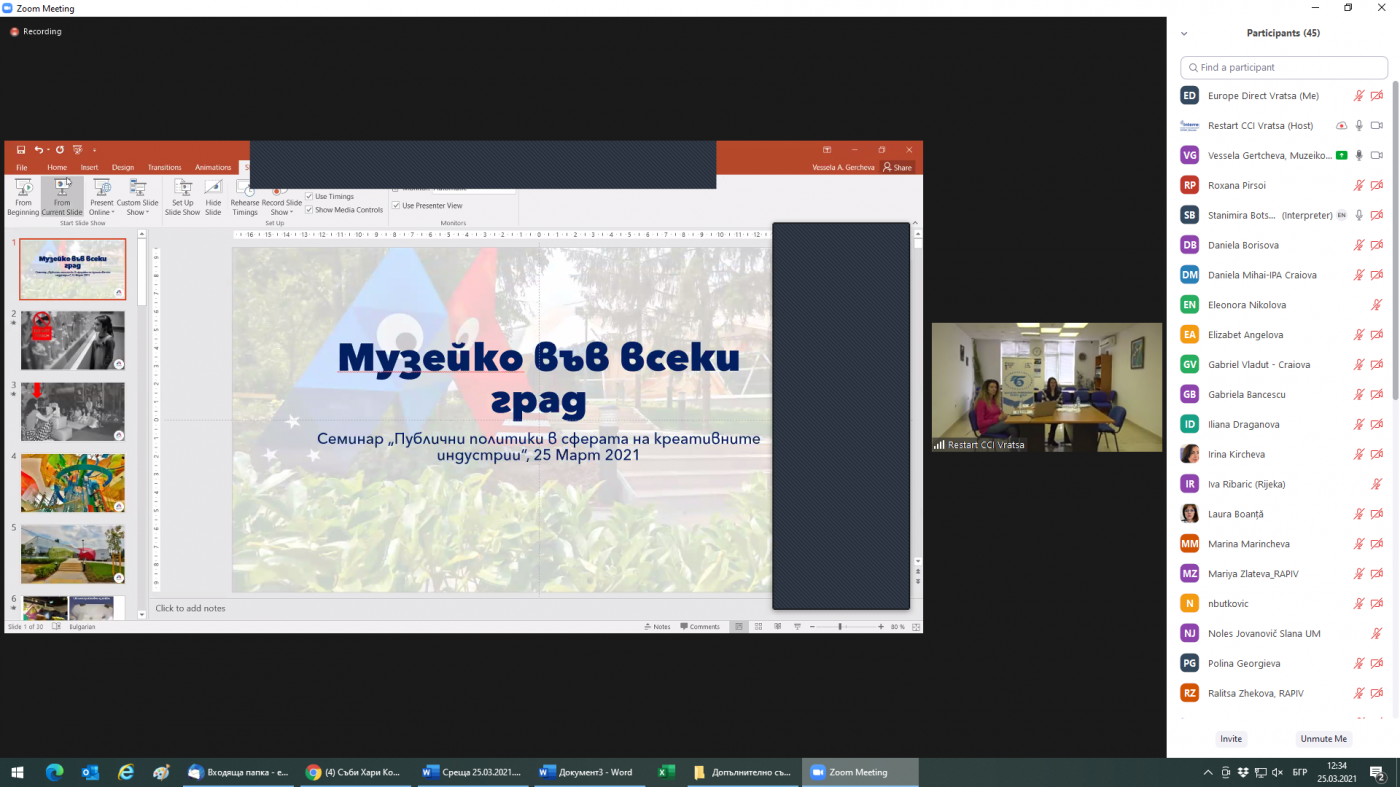Collapse the Participants panel chevron
Viewport: 1400px width, 787px height.
pyautogui.click(x=1185, y=33)
